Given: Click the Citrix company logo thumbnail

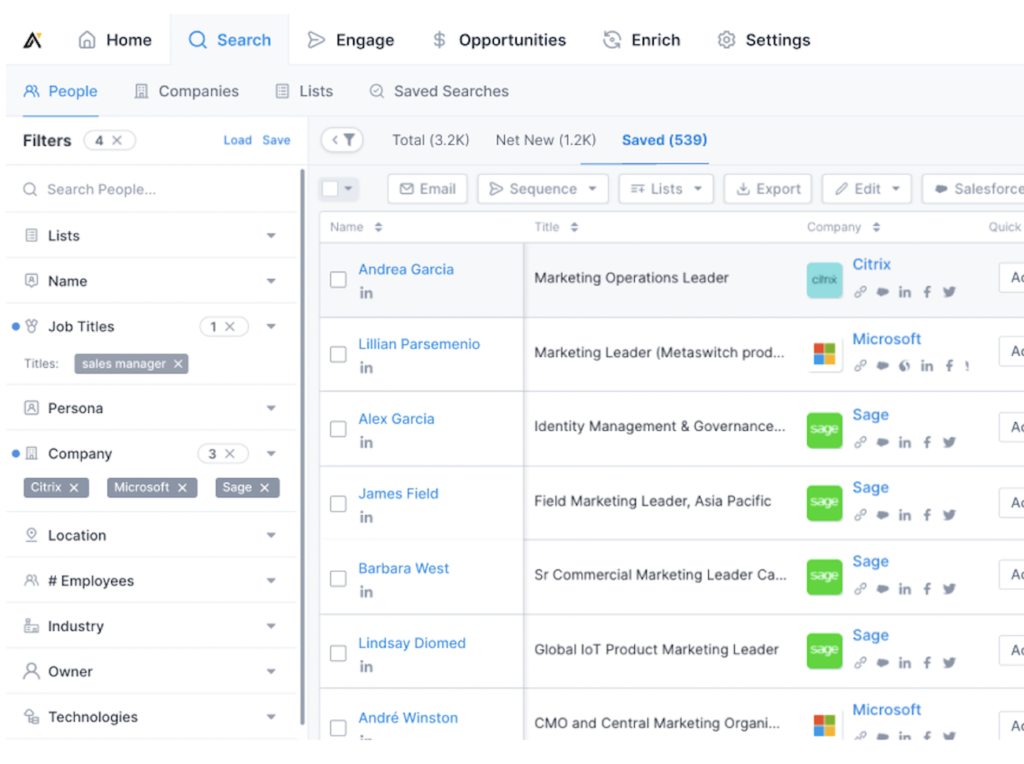Looking at the screenshot, I should tap(824, 280).
